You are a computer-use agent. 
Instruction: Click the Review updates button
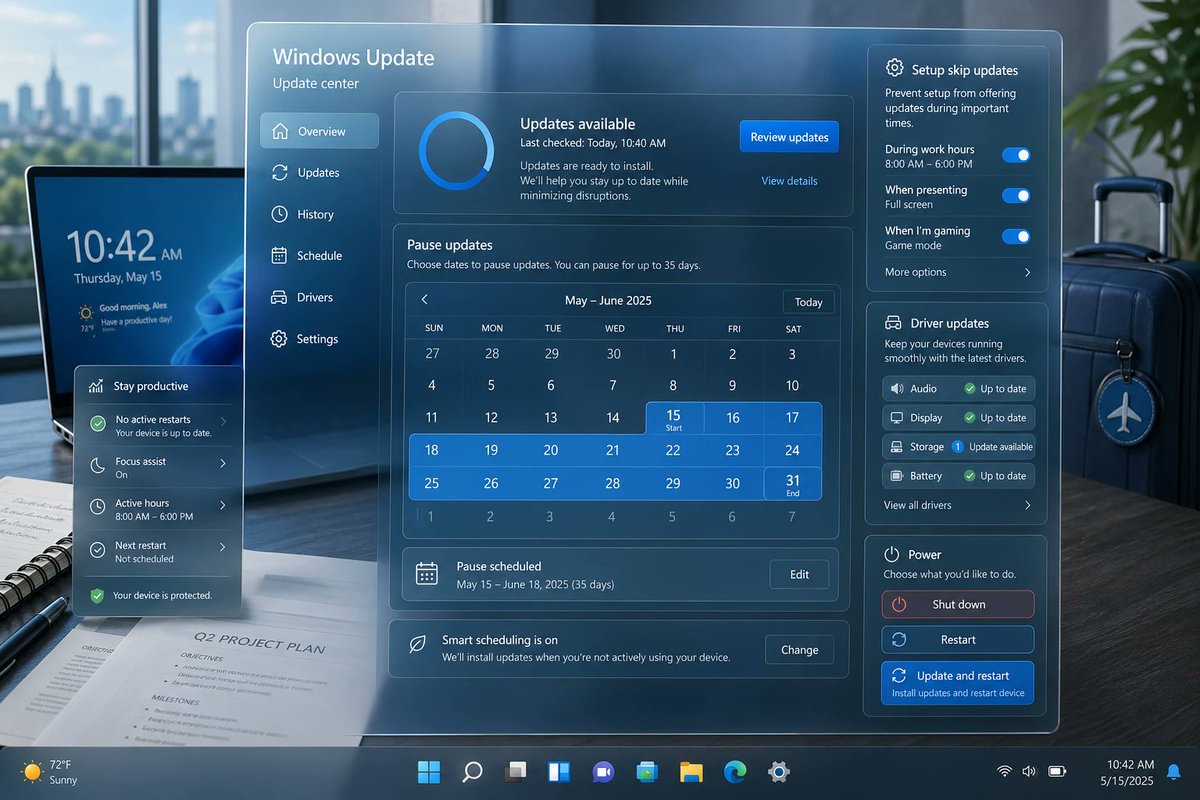pos(789,137)
